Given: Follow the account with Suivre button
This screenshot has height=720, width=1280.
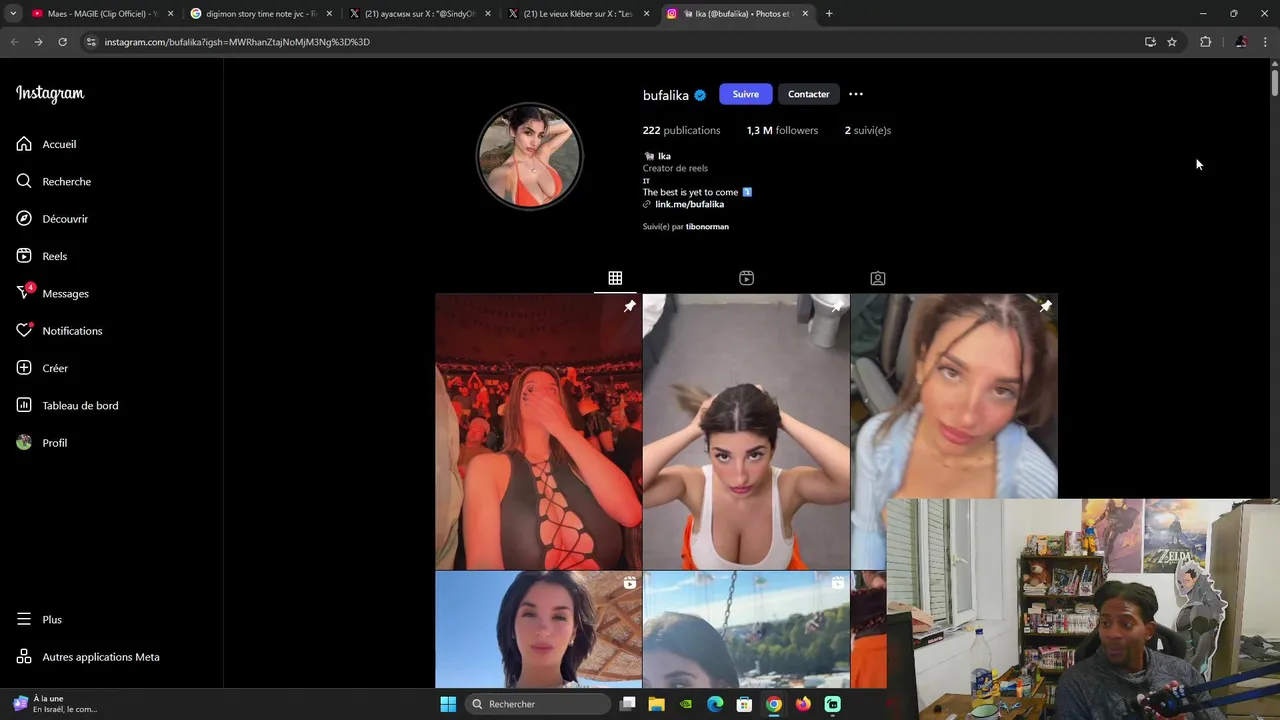Looking at the screenshot, I should click(745, 94).
